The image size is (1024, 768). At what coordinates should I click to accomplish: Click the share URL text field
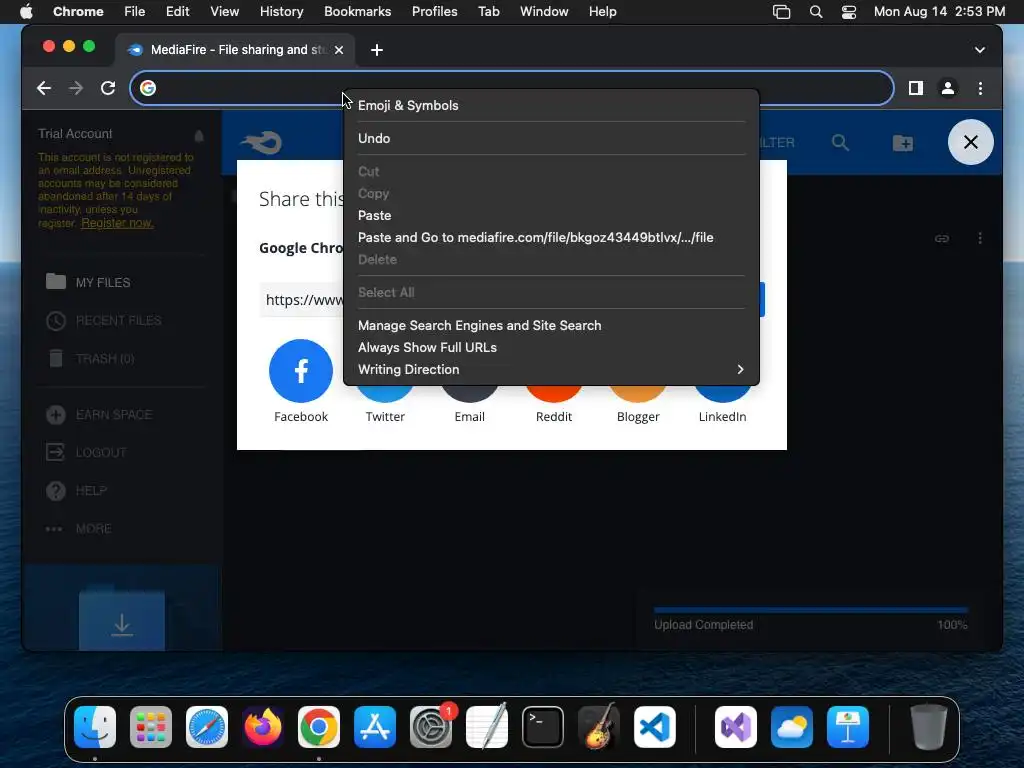(301, 300)
